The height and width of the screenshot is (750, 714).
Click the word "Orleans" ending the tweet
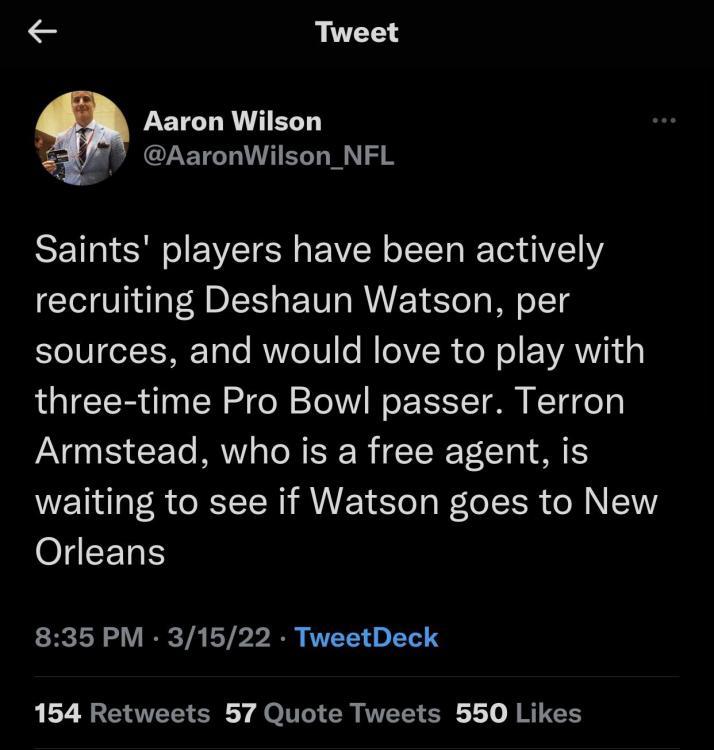[100, 552]
